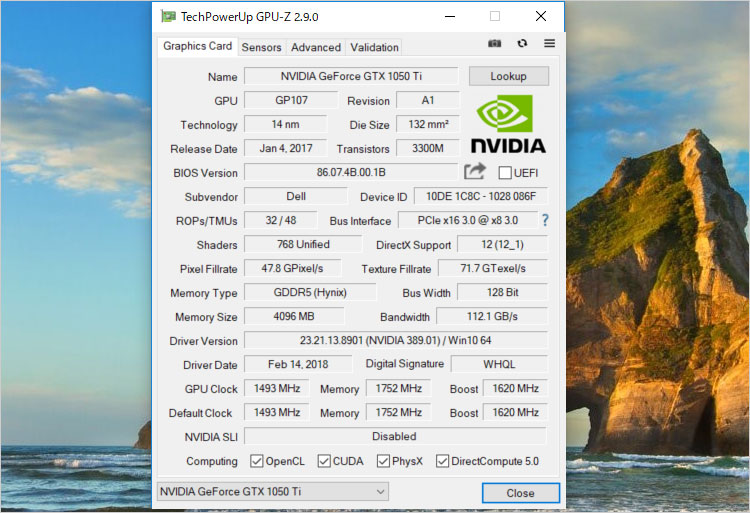750x513 pixels.
Task: Click the Computing label text
Action: point(211,461)
